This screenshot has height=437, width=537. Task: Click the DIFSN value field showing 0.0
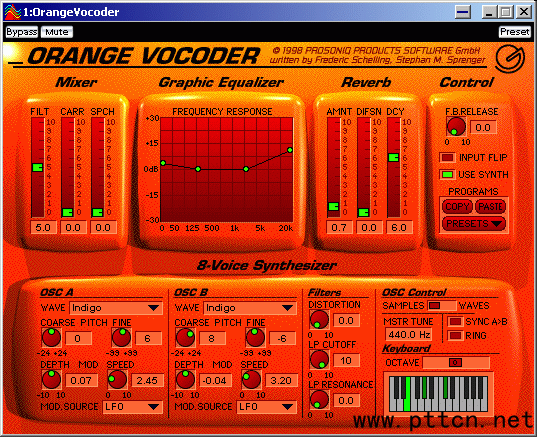(x=369, y=227)
